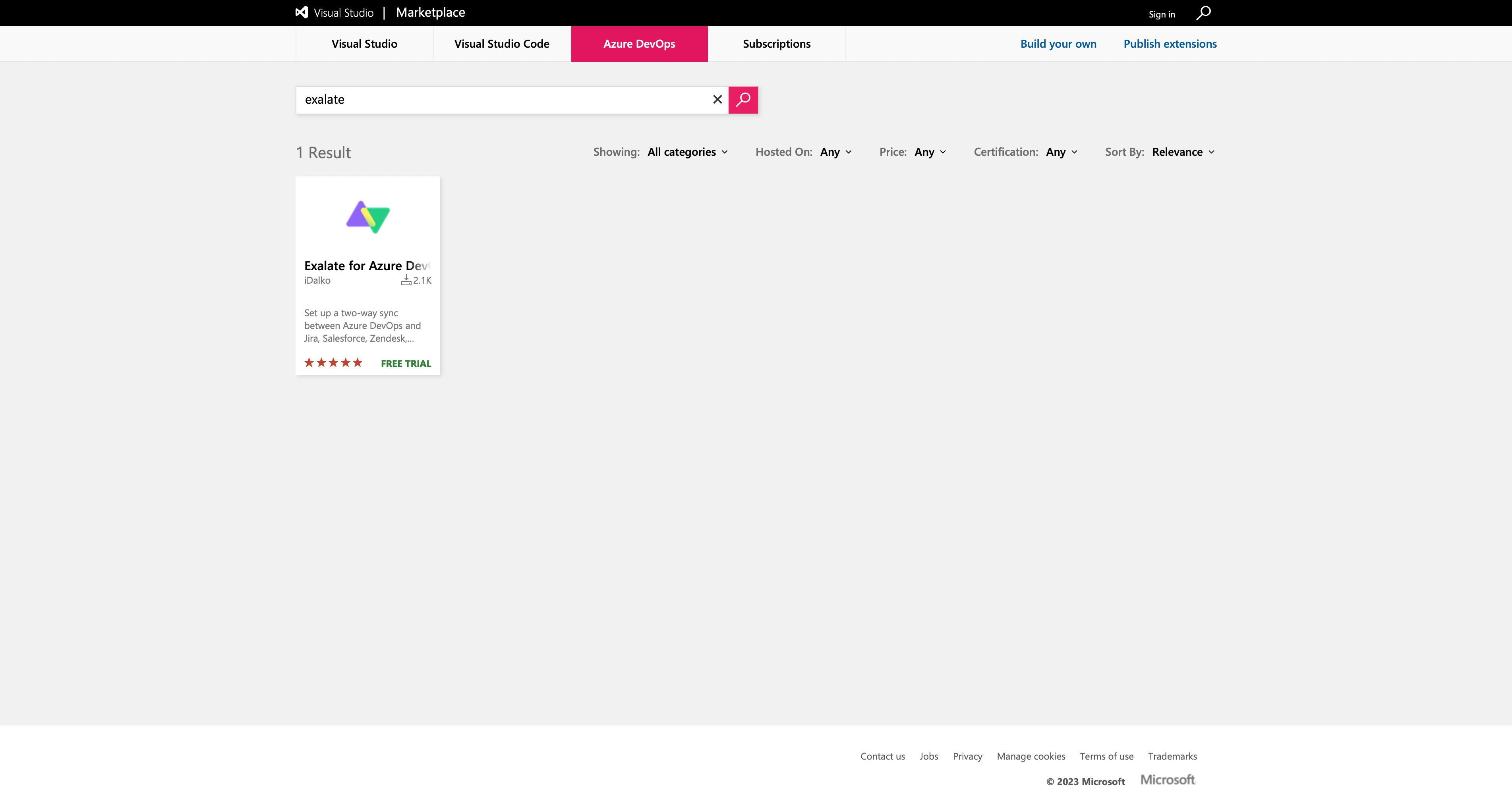Open the Build your own link
Image resolution: width=1512 pixels, height=789 pixels.
pyautogui.click(x=1058, y=44)
